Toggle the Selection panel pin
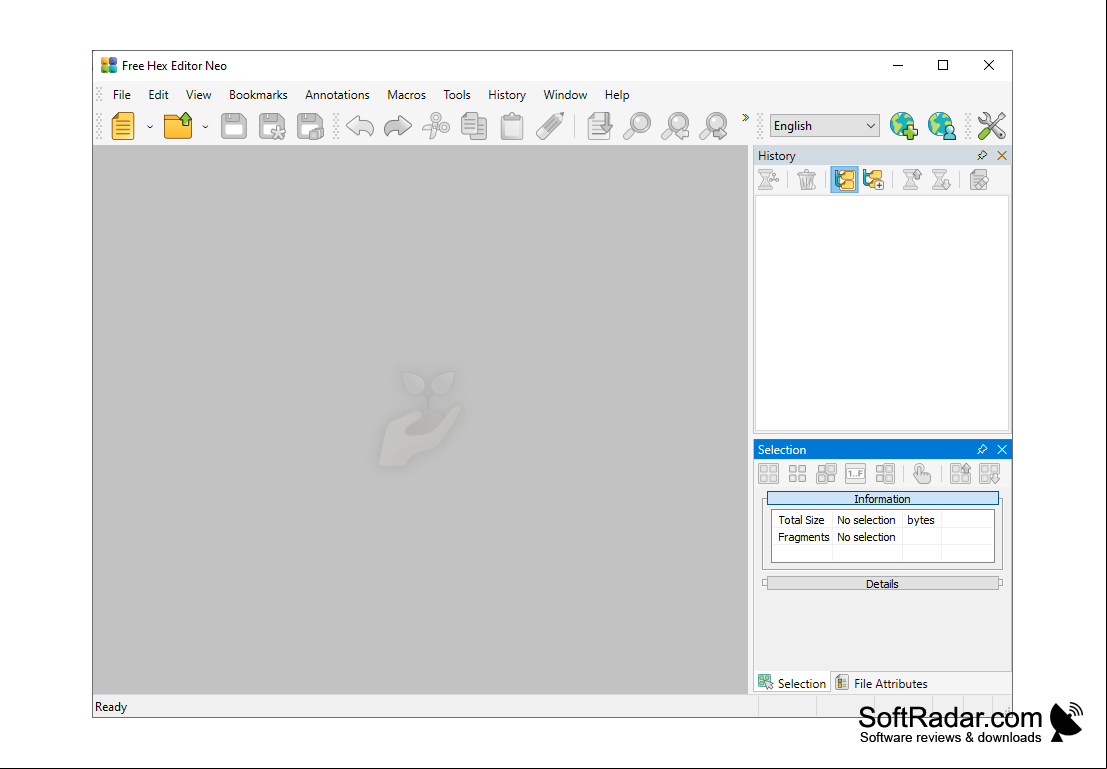The height and width of the screenshot is (769, 1107). pyautogui.click(x=982, y=449)
